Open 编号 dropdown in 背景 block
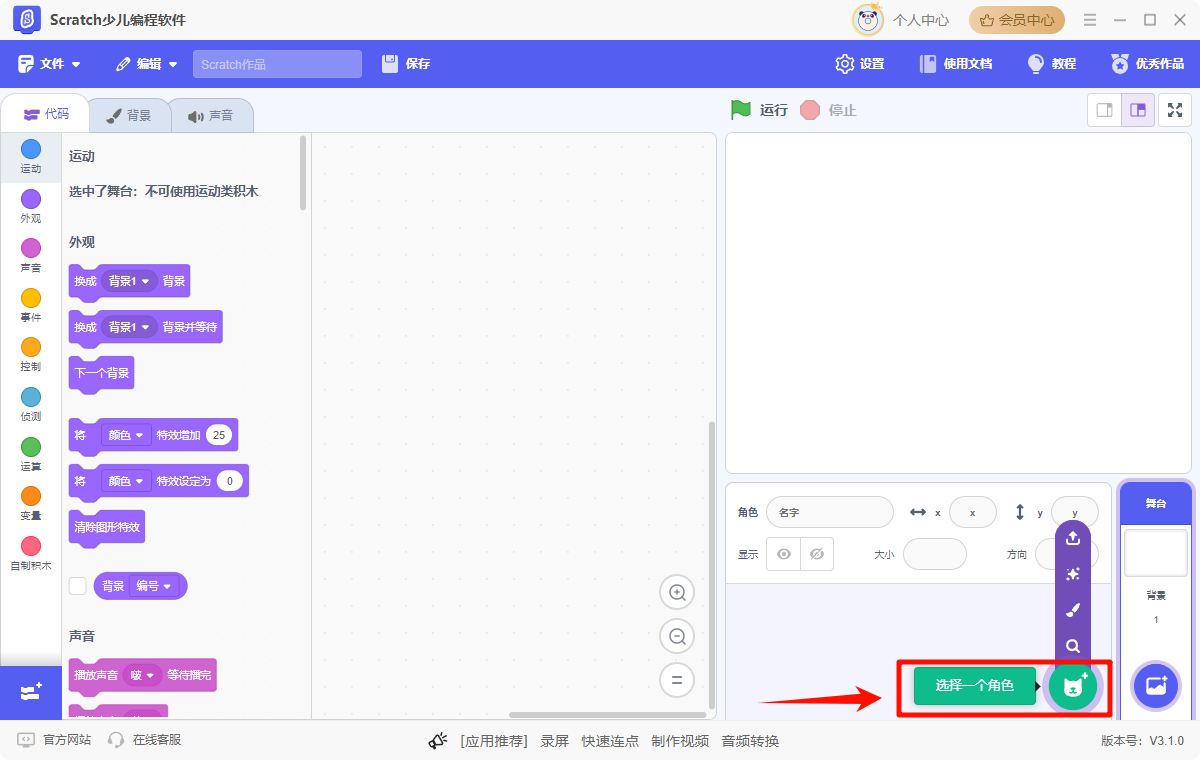The width and height of the screenshot is (1200, 760). coord(152,586)
